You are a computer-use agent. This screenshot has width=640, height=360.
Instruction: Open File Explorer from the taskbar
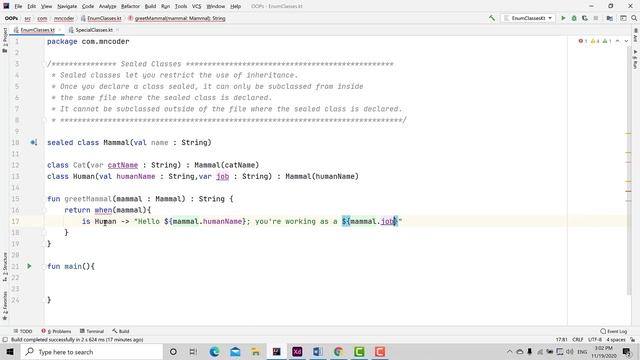tap(256, 352)
